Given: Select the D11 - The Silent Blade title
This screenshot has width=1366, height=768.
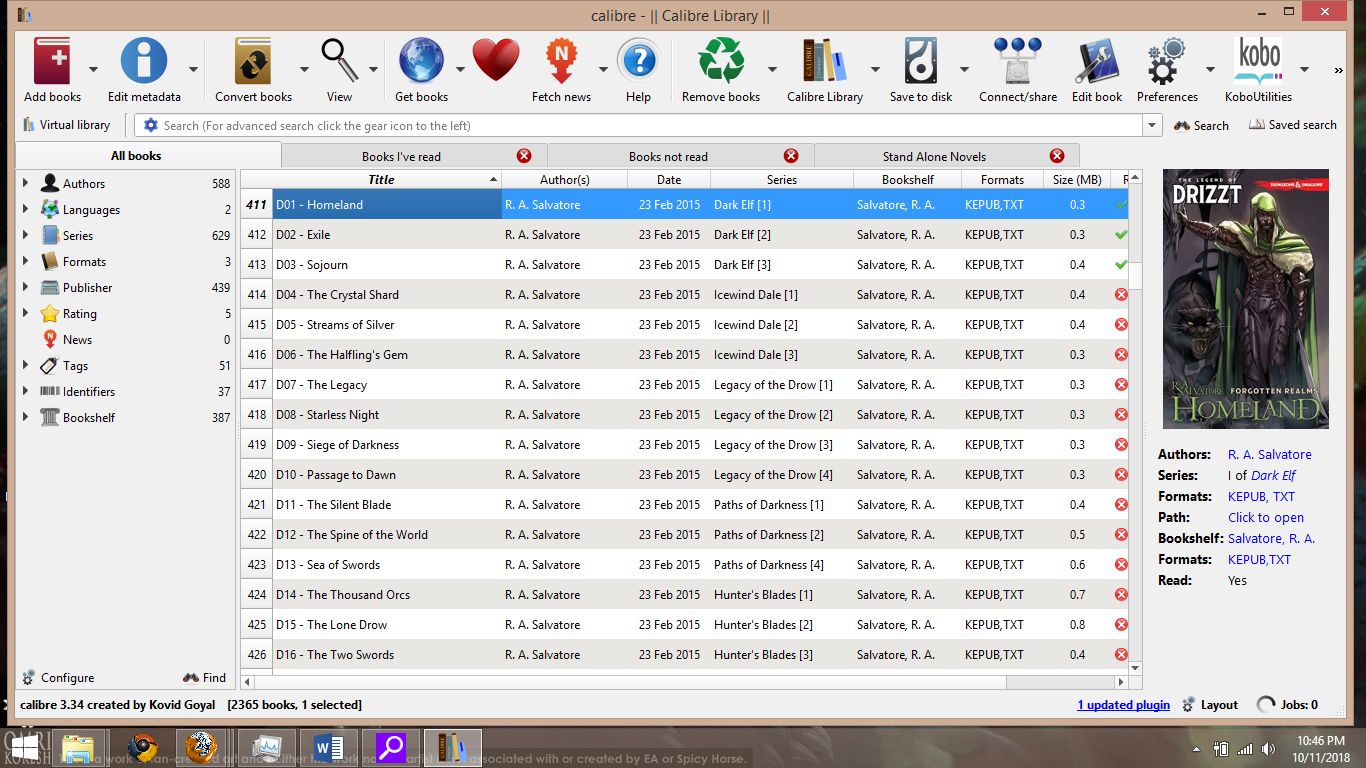Looking at the screenshot, I should coord(333,504).
